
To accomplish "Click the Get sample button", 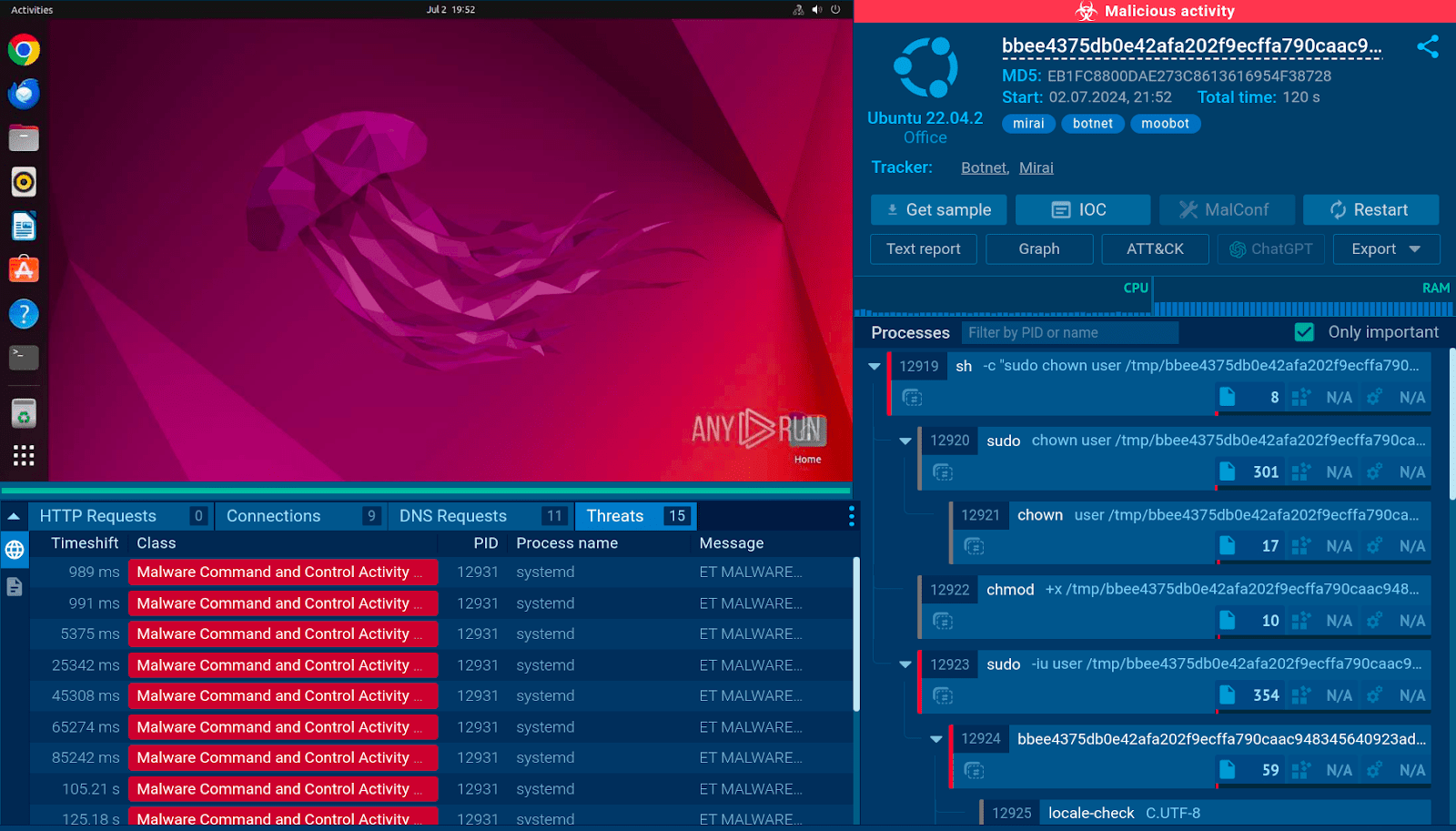I will [938, 210].
